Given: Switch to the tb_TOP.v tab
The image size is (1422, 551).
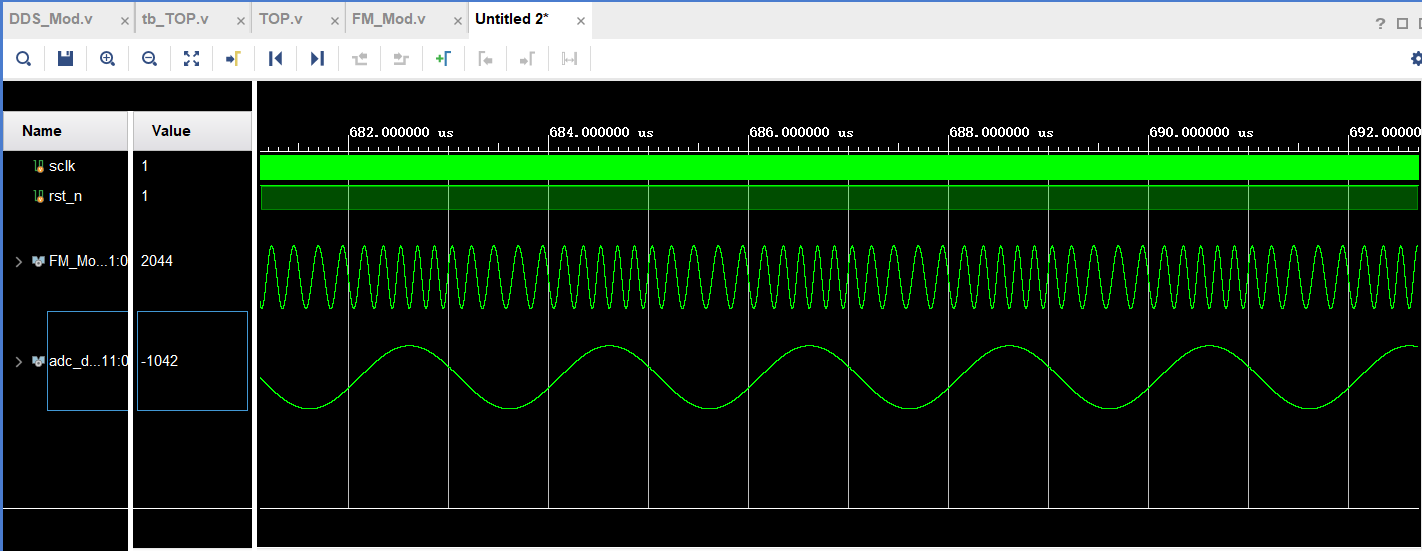Looking at the screenshot, I should click(x=175, y=19).
